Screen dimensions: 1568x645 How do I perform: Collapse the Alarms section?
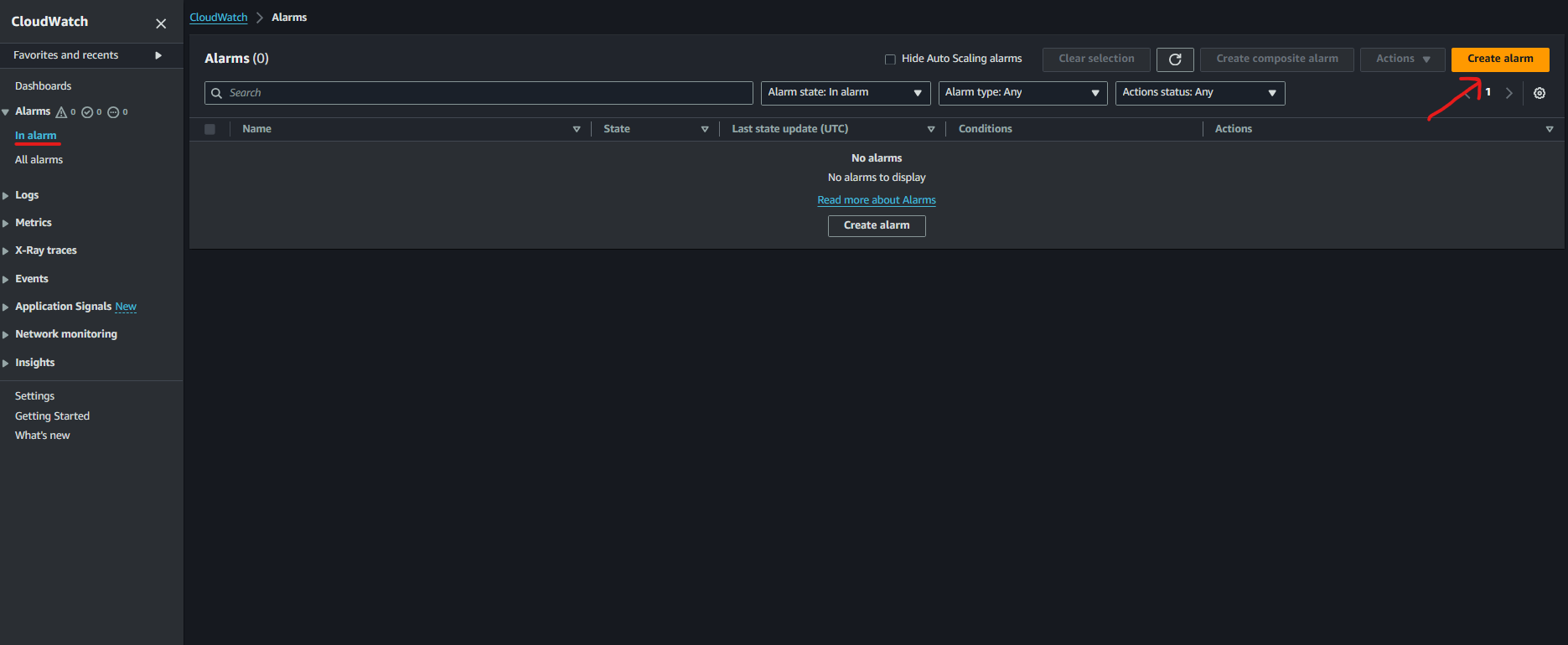6,112
